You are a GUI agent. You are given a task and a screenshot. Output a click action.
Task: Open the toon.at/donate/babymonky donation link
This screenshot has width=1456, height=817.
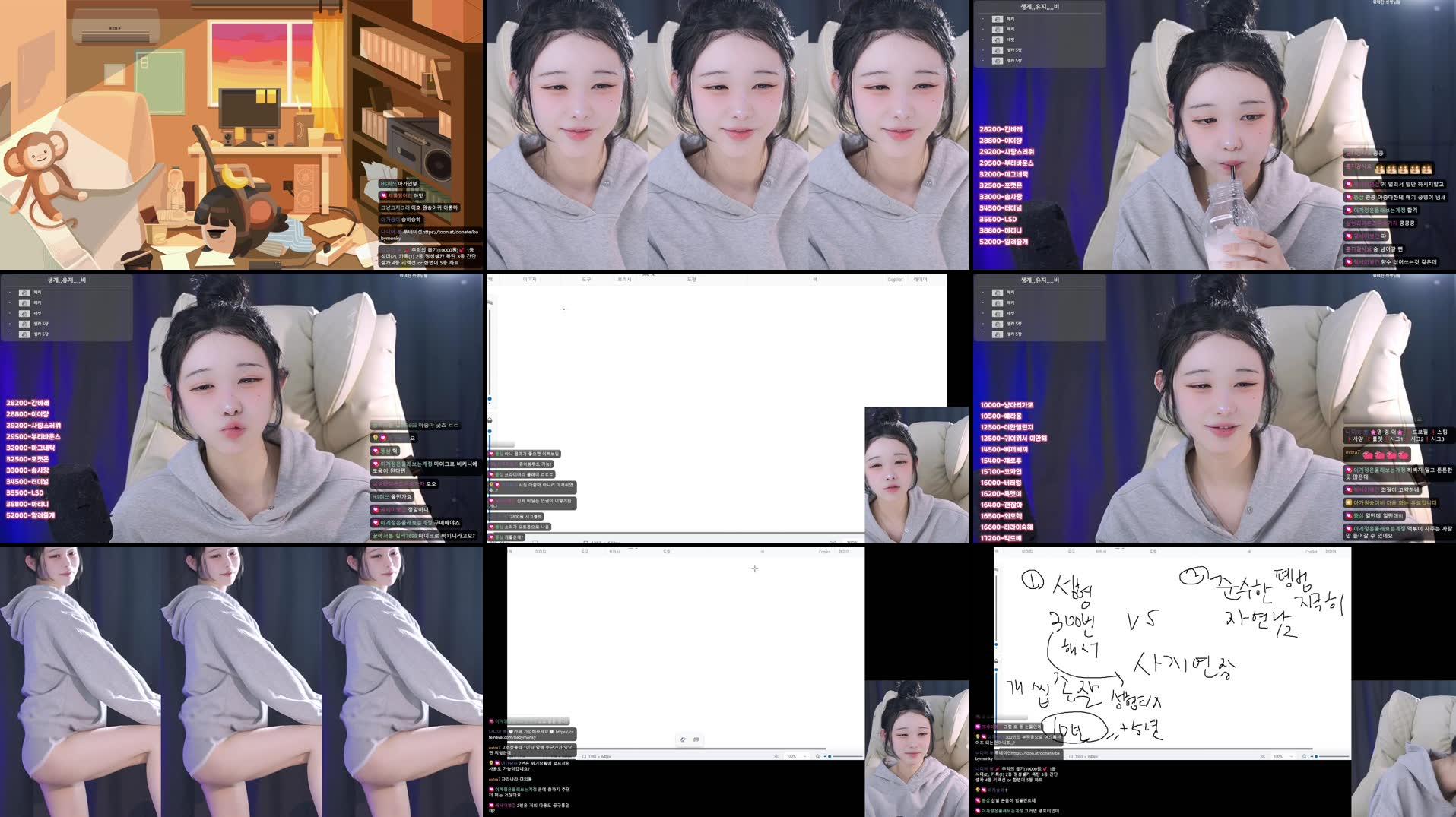450,233
